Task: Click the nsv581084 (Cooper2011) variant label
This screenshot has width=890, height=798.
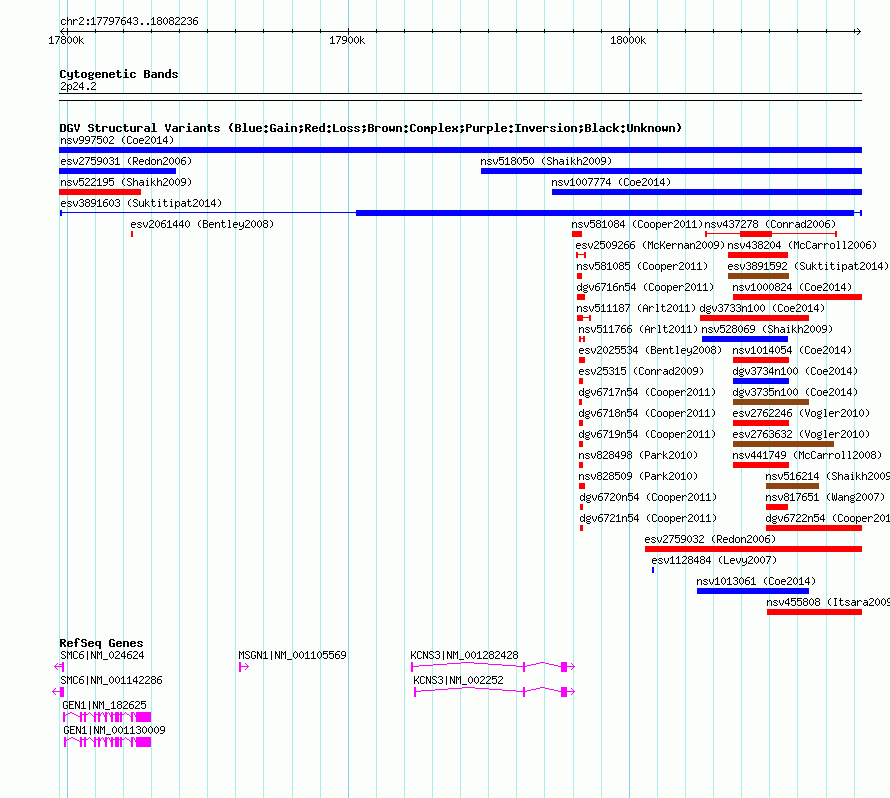Action: pyautogui.click(x=637, y=224)
